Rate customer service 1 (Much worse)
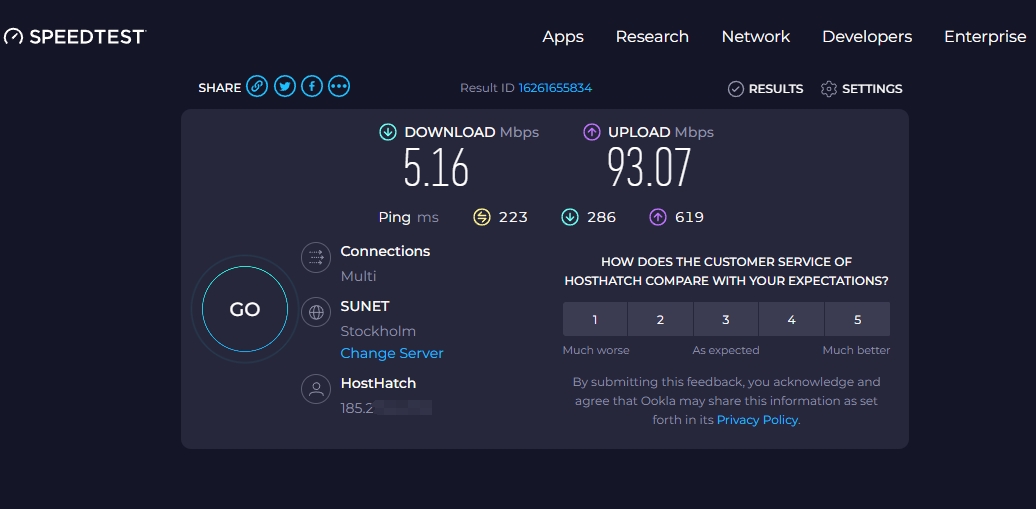This screenshot has height=509, width=1036. (x=595, y=319)
